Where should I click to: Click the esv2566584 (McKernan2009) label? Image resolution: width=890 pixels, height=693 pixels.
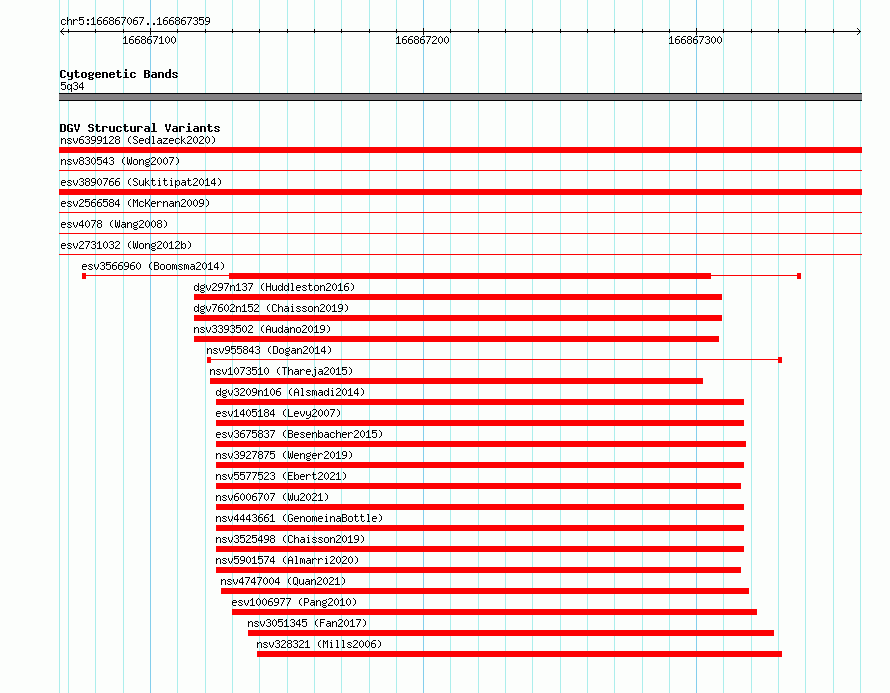(135, 203)
